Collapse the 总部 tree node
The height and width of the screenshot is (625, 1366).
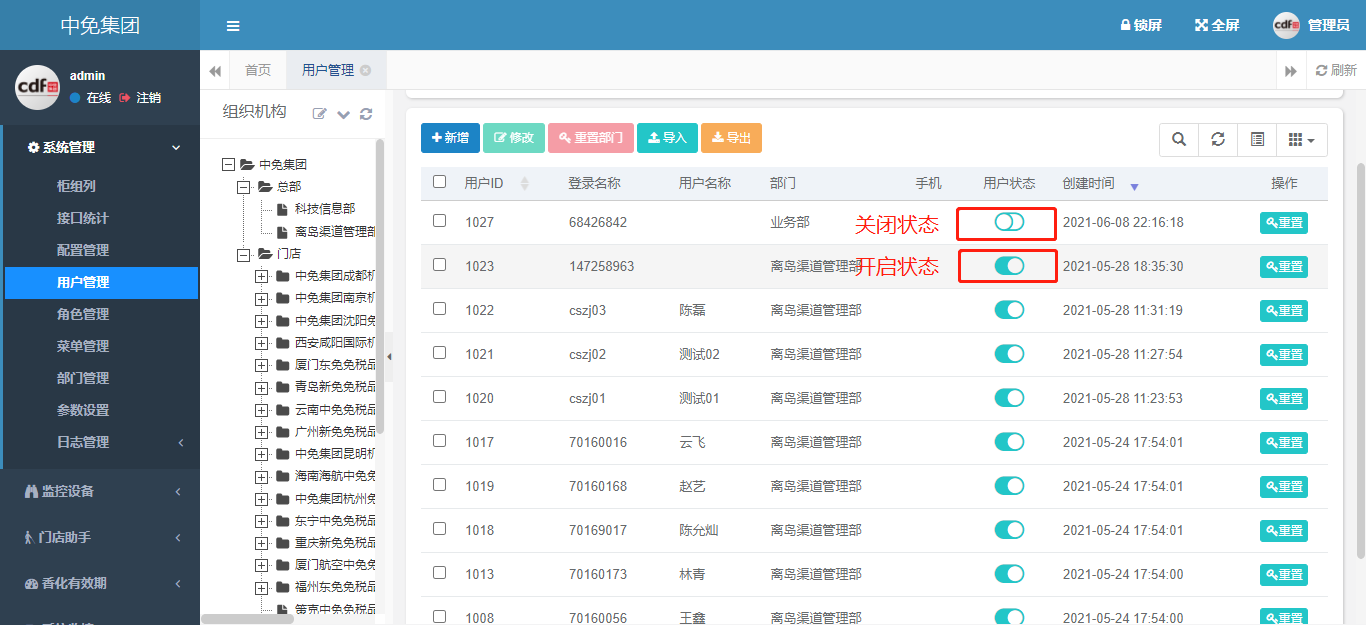click(243, 187)
